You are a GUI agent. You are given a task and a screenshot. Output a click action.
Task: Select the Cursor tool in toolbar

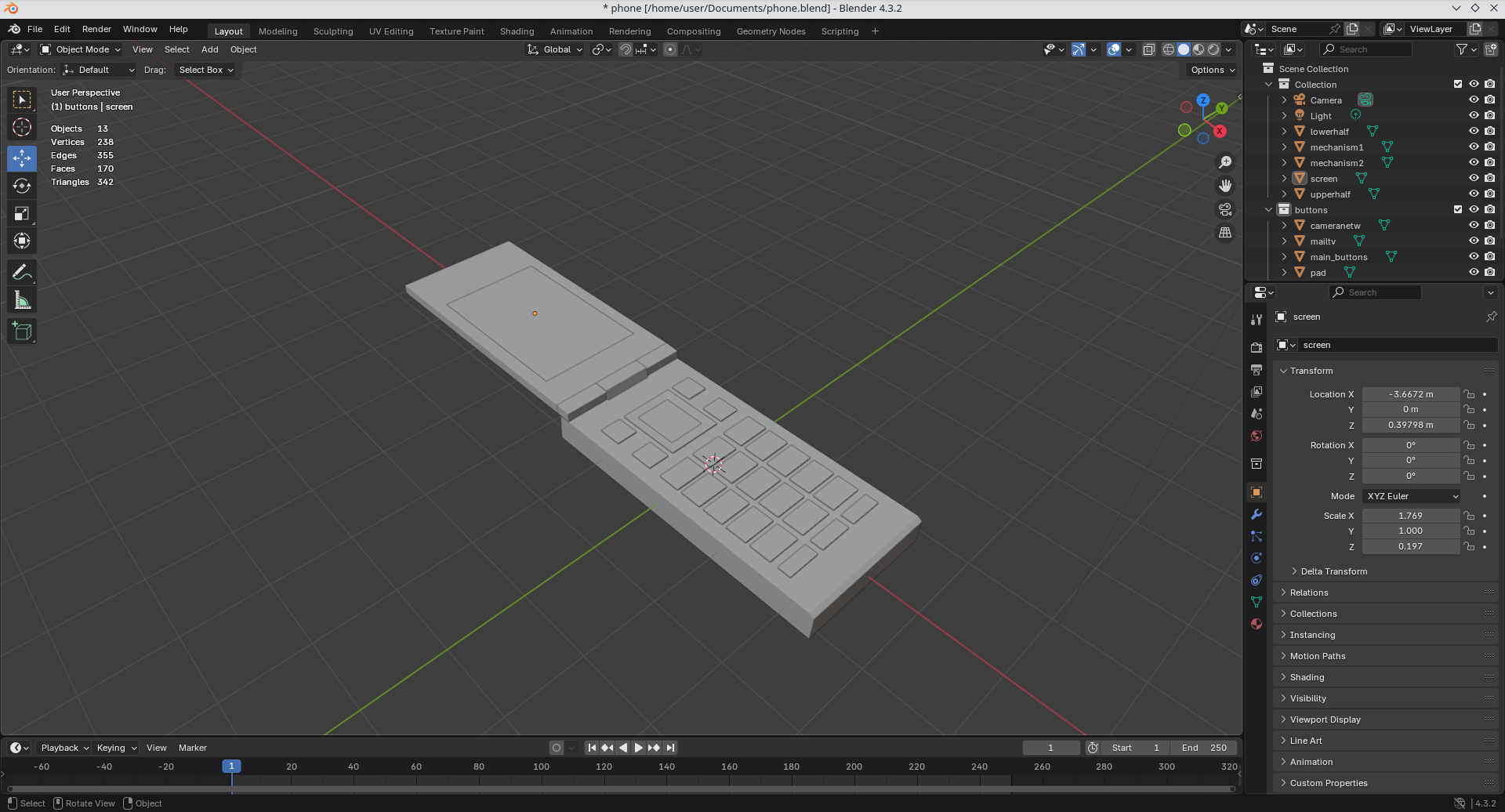pos(22,128)
